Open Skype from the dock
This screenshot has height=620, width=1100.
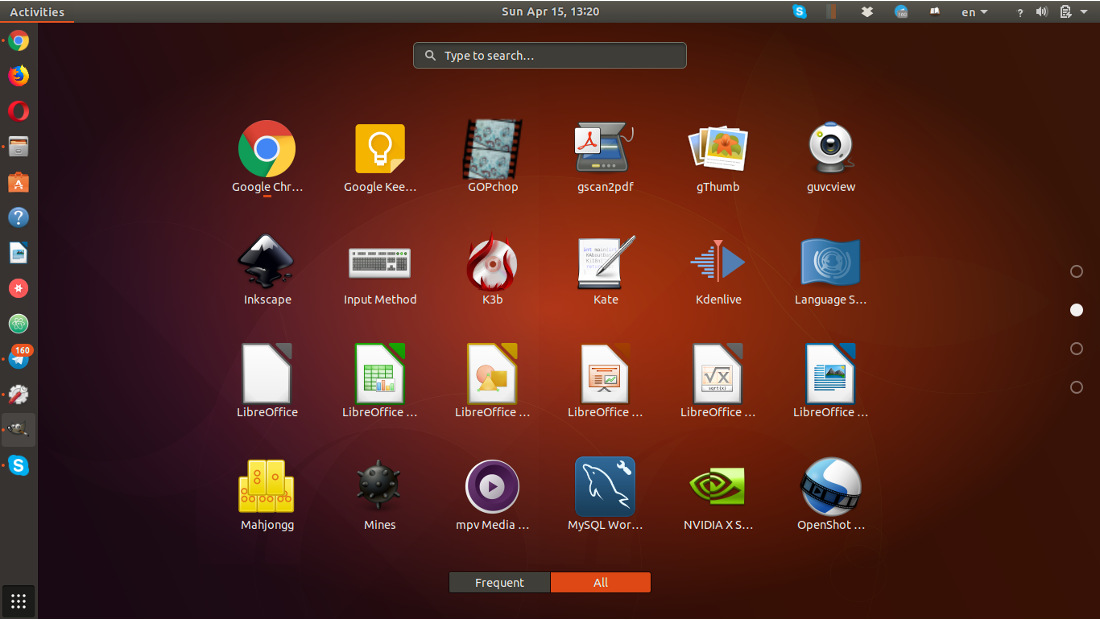18,466
